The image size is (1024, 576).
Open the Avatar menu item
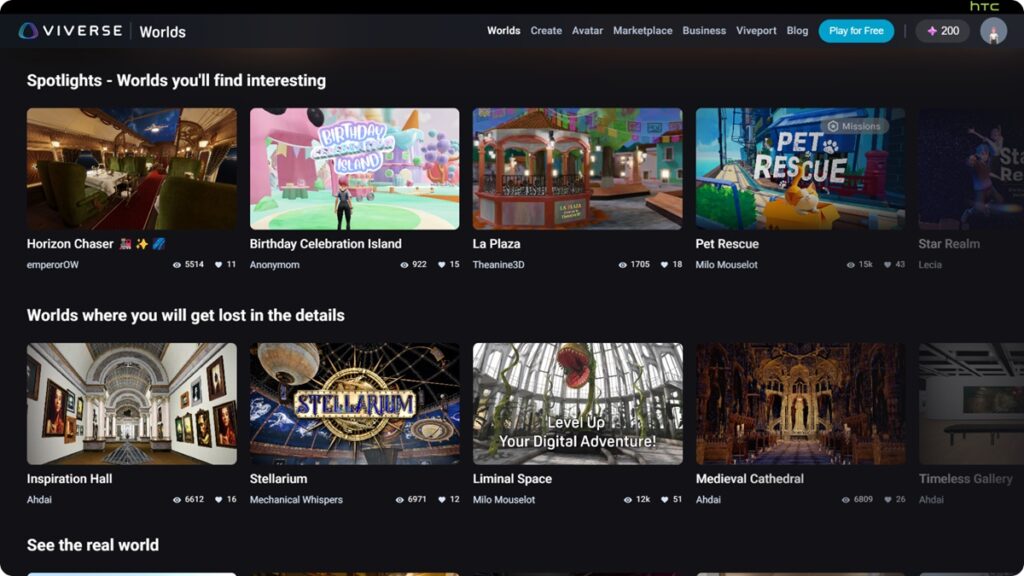(x=587, y=31)
